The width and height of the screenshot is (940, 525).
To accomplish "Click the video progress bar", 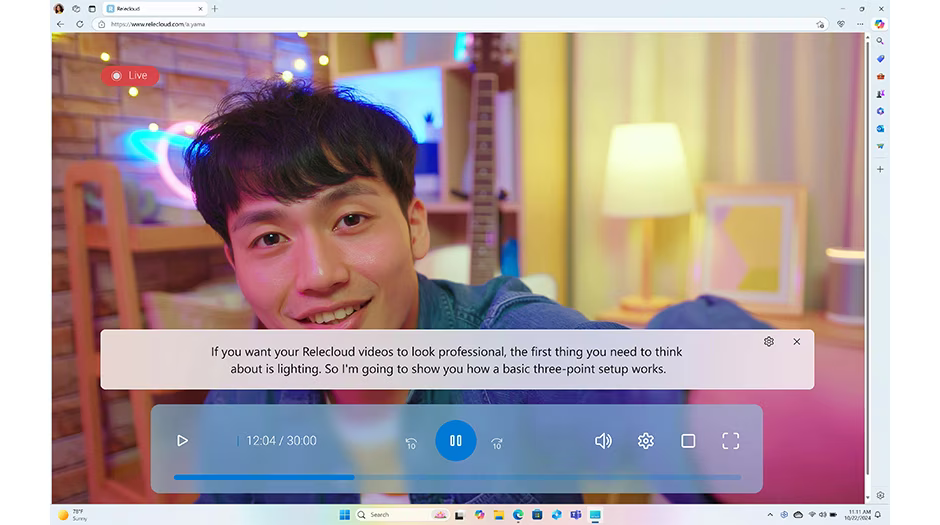I will point(457,477).
